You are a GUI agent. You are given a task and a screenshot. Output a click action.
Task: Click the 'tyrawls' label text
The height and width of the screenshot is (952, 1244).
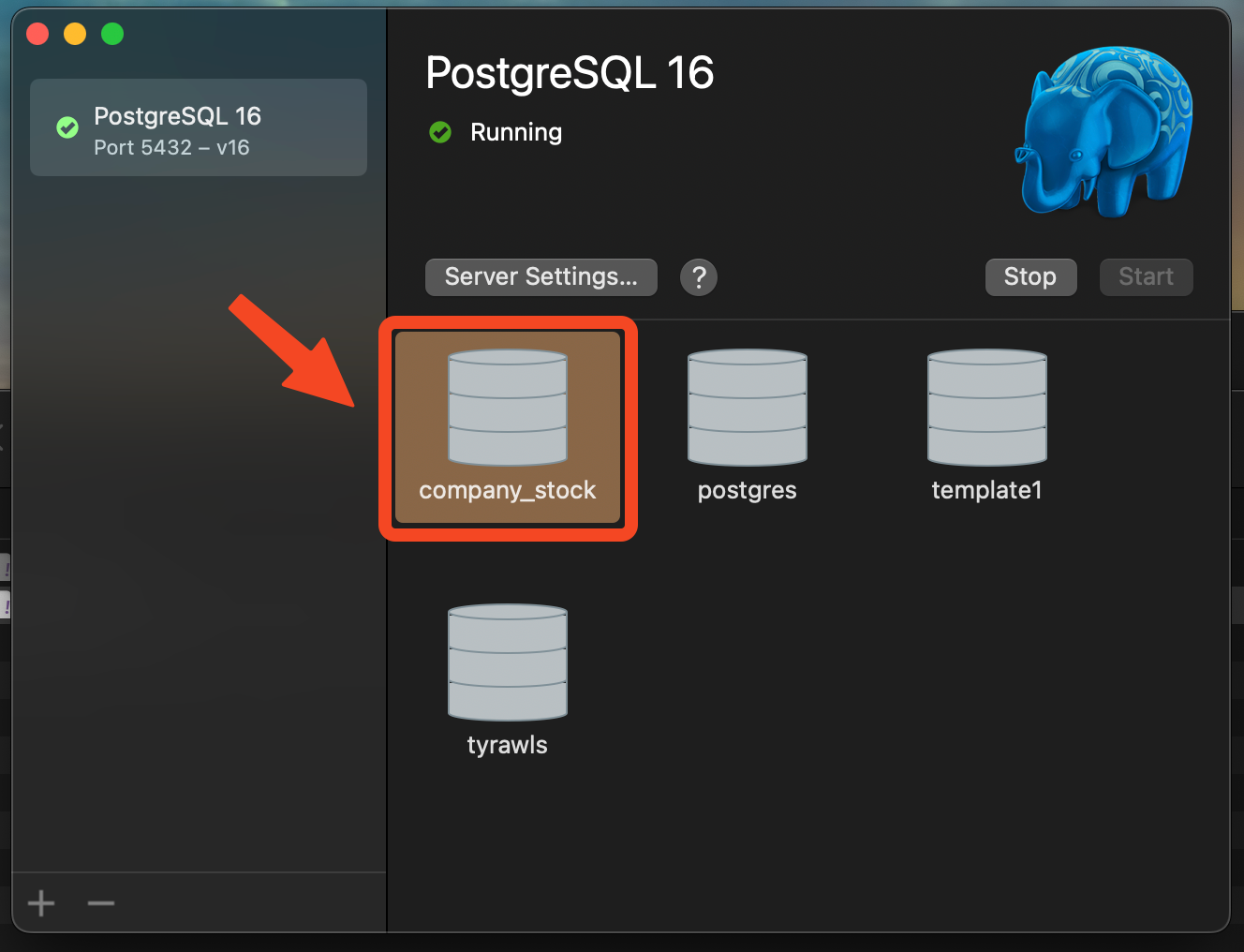(x=508, y=746)
